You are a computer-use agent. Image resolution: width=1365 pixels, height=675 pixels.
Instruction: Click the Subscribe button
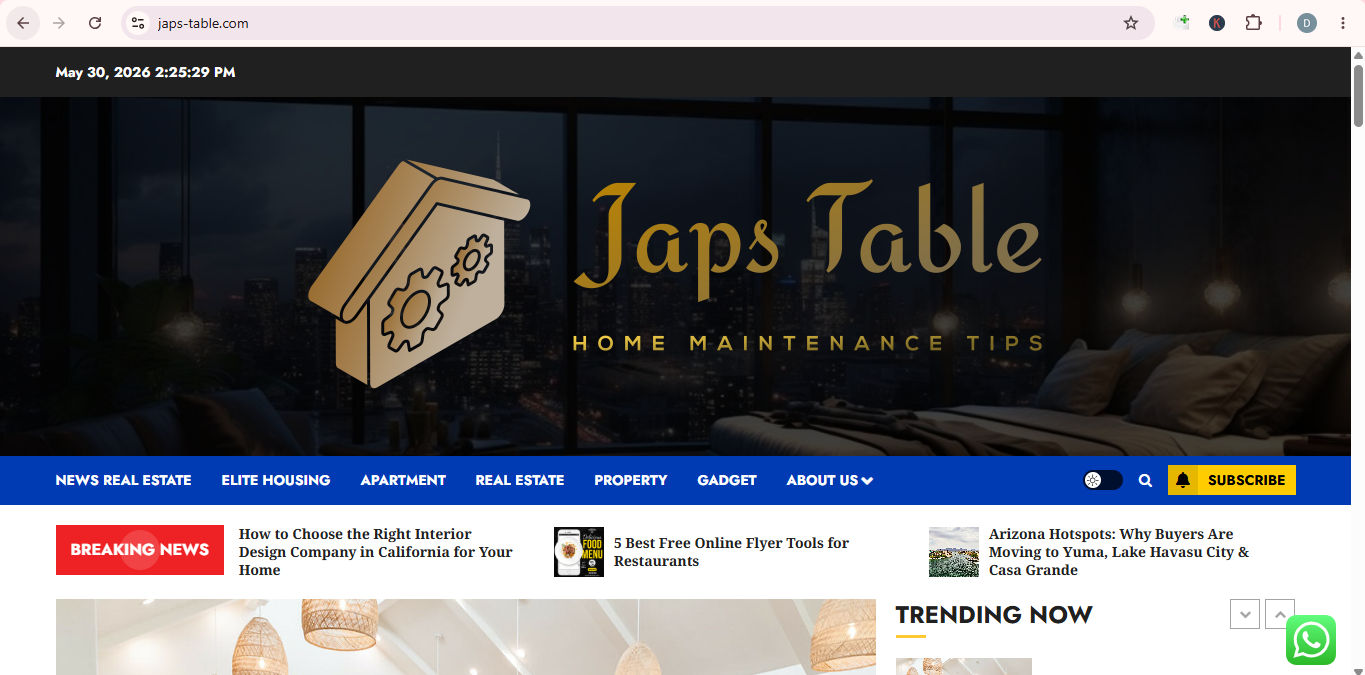[x=1232, y=480]
